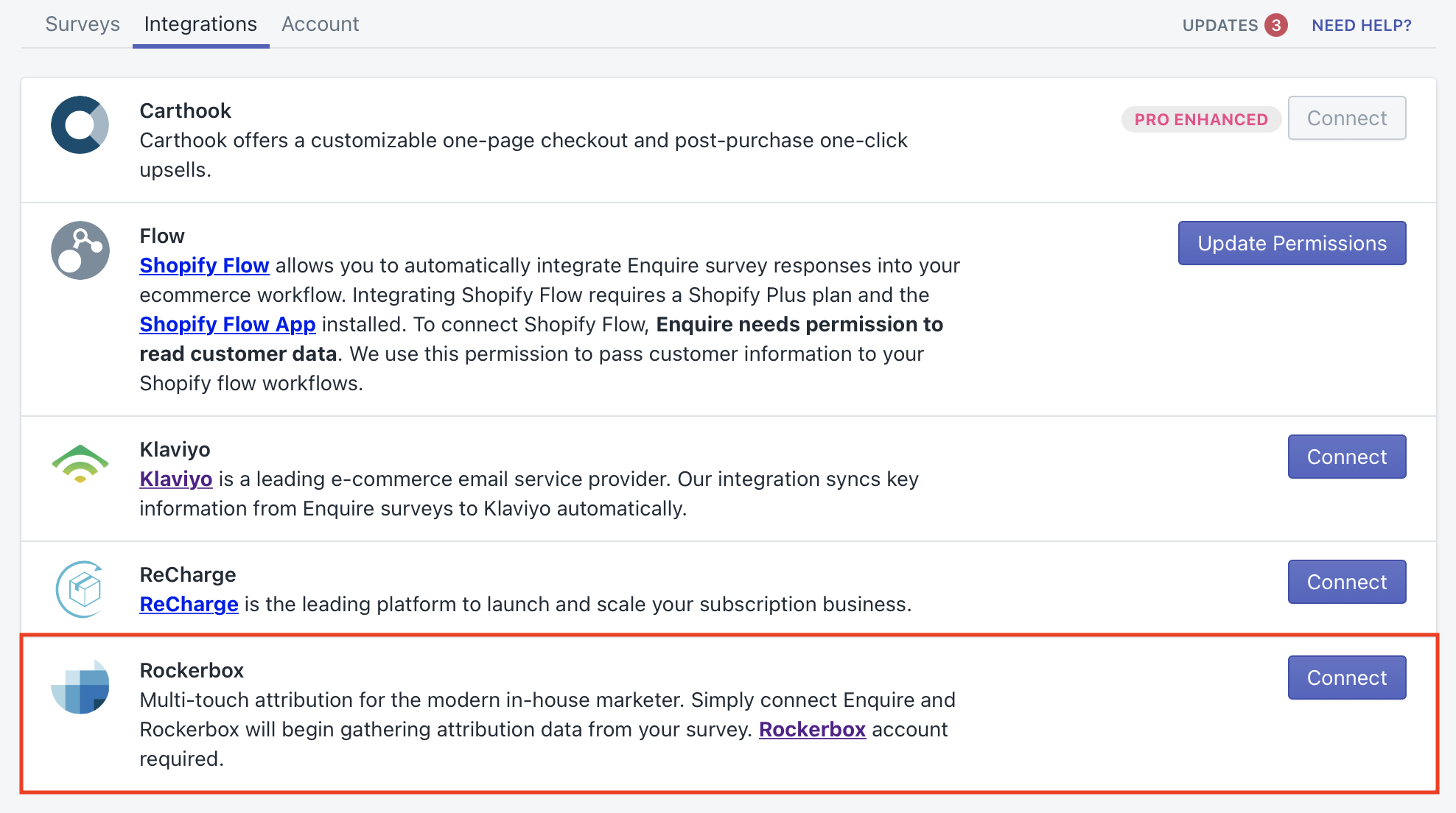Click the Carthook logo icon

point(80,125)
